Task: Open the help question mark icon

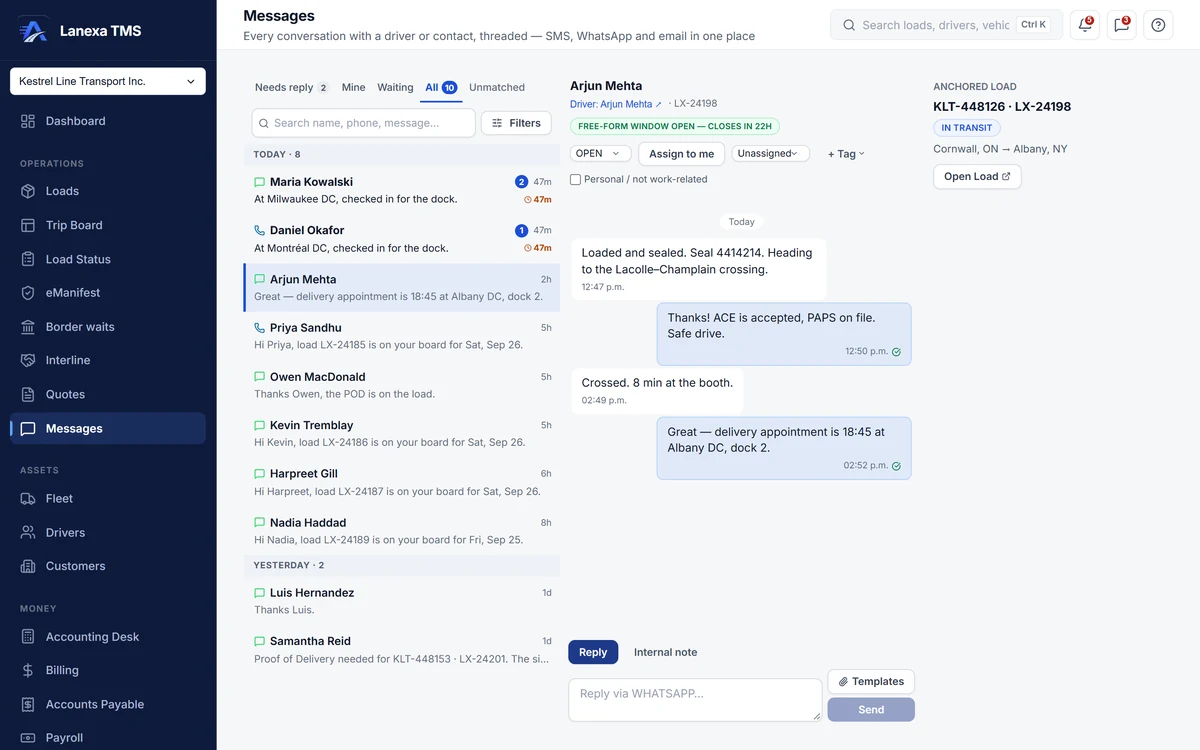Action: tap(1158, 25)
